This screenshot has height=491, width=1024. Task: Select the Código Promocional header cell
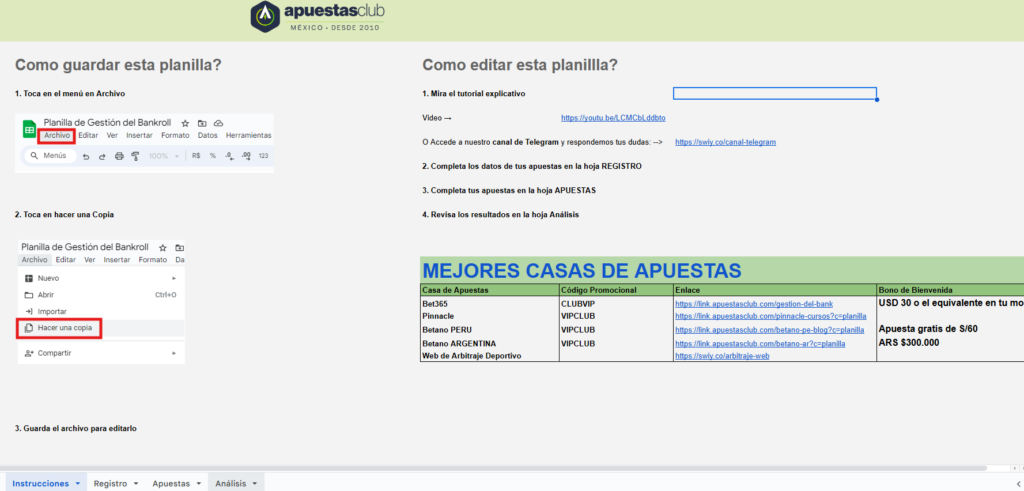[x=616, y=290]
